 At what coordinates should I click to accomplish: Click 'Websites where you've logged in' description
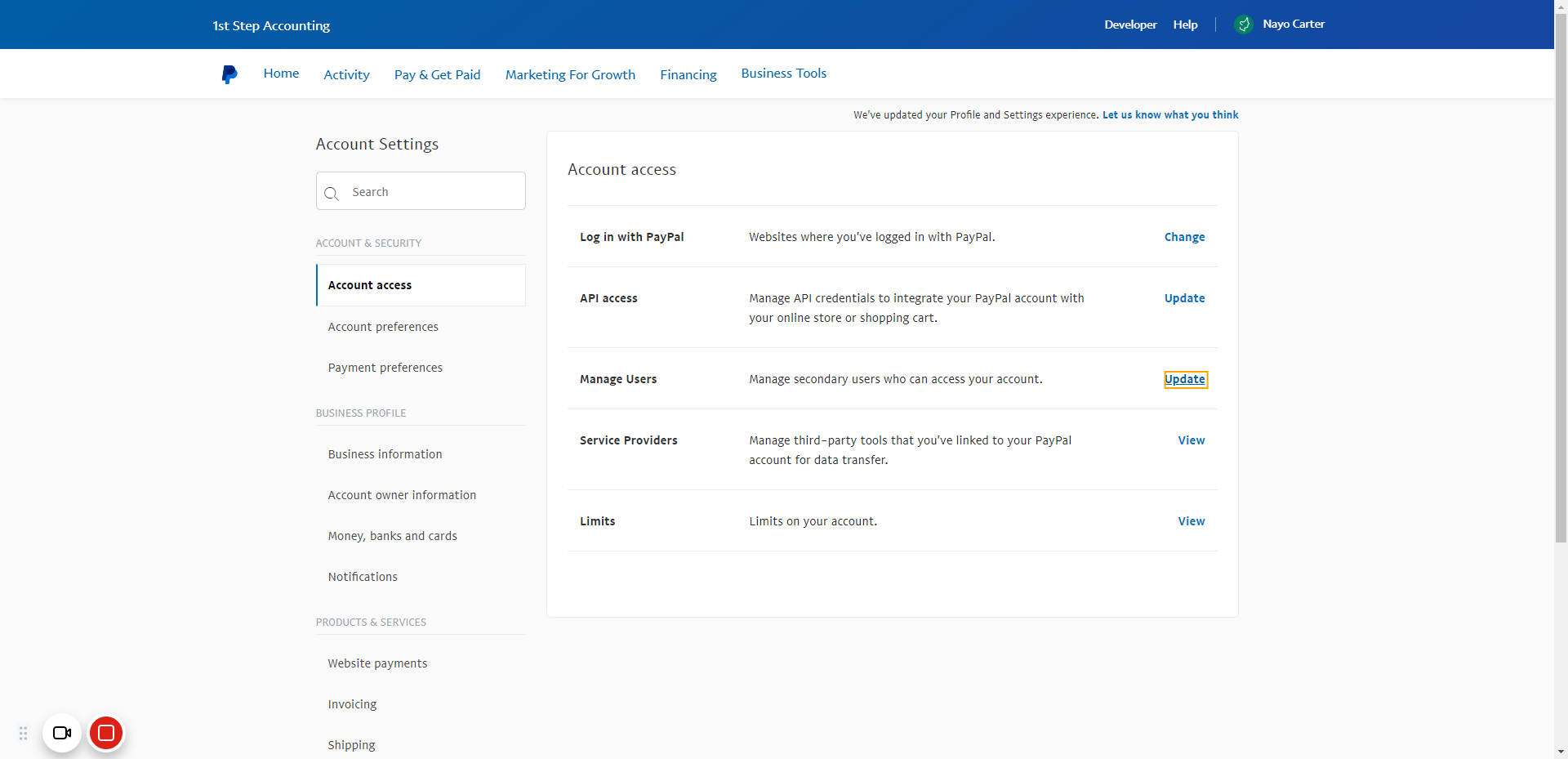click(872, 237)
